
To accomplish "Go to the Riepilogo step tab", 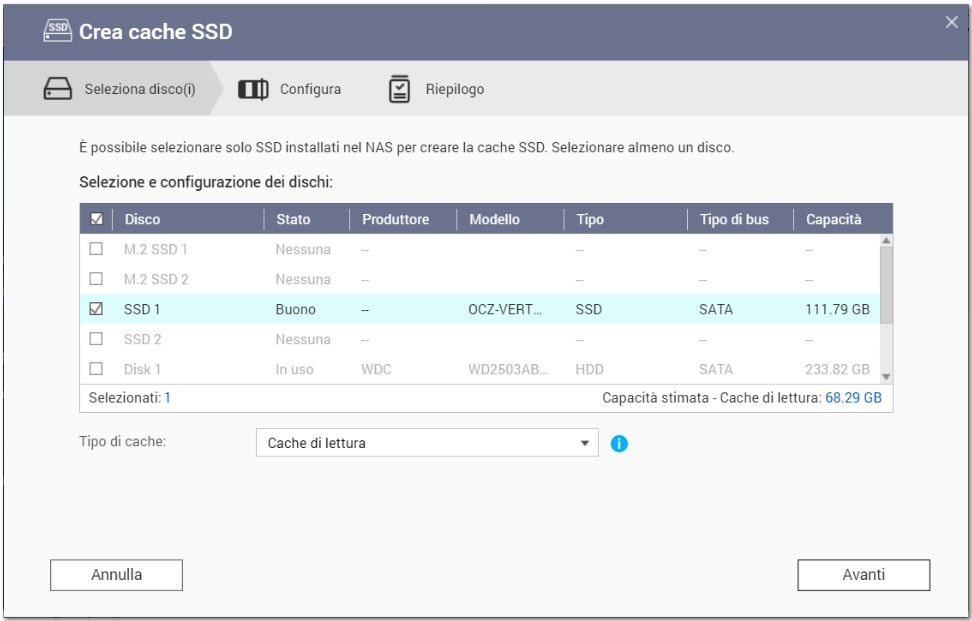I will click(x=455, y=89).
